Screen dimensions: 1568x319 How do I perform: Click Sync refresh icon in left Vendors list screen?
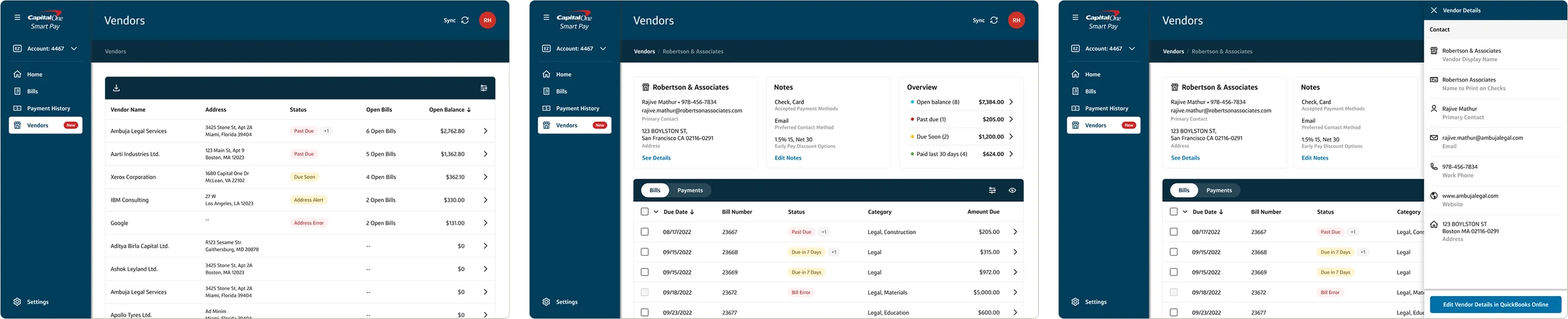pos(465,20)
